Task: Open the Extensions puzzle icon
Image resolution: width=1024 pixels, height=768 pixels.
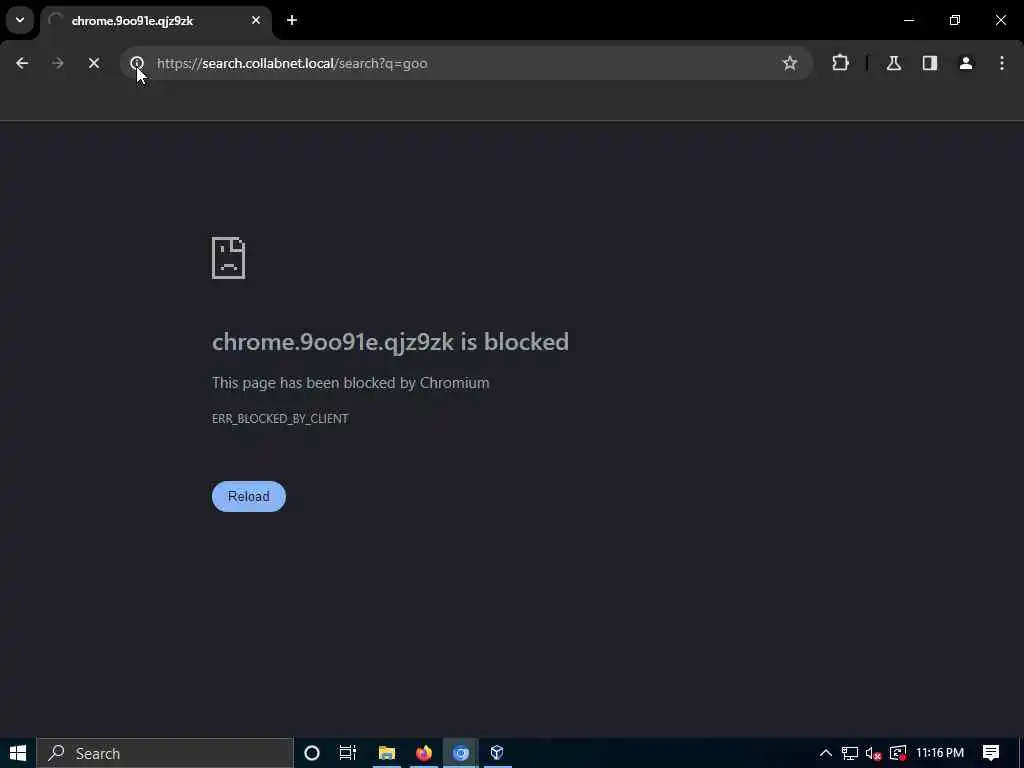Action: (840, 63)
